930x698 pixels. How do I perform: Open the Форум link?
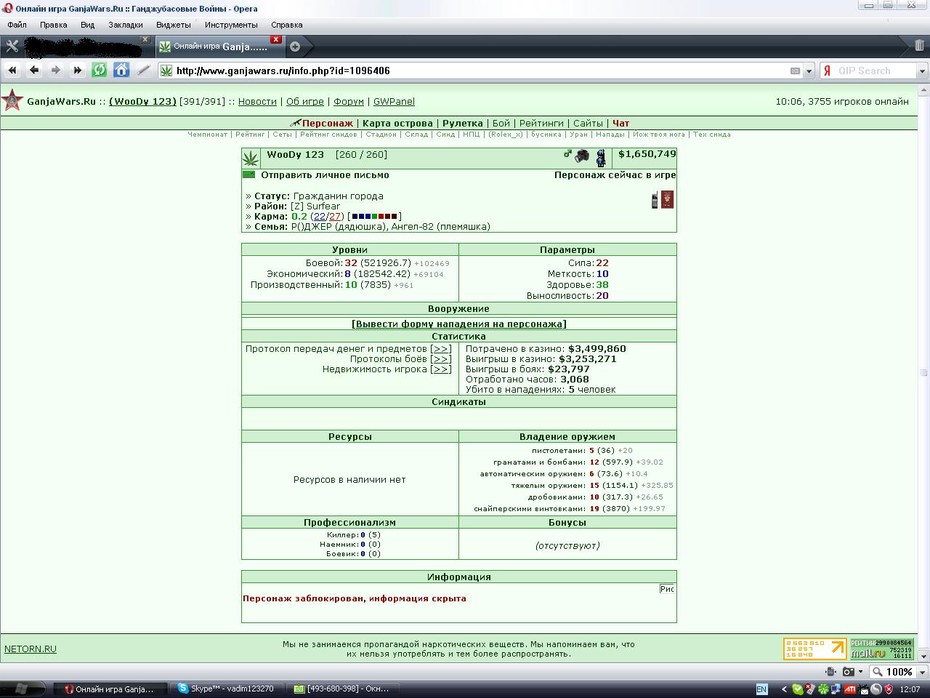(x=349, y=101)
